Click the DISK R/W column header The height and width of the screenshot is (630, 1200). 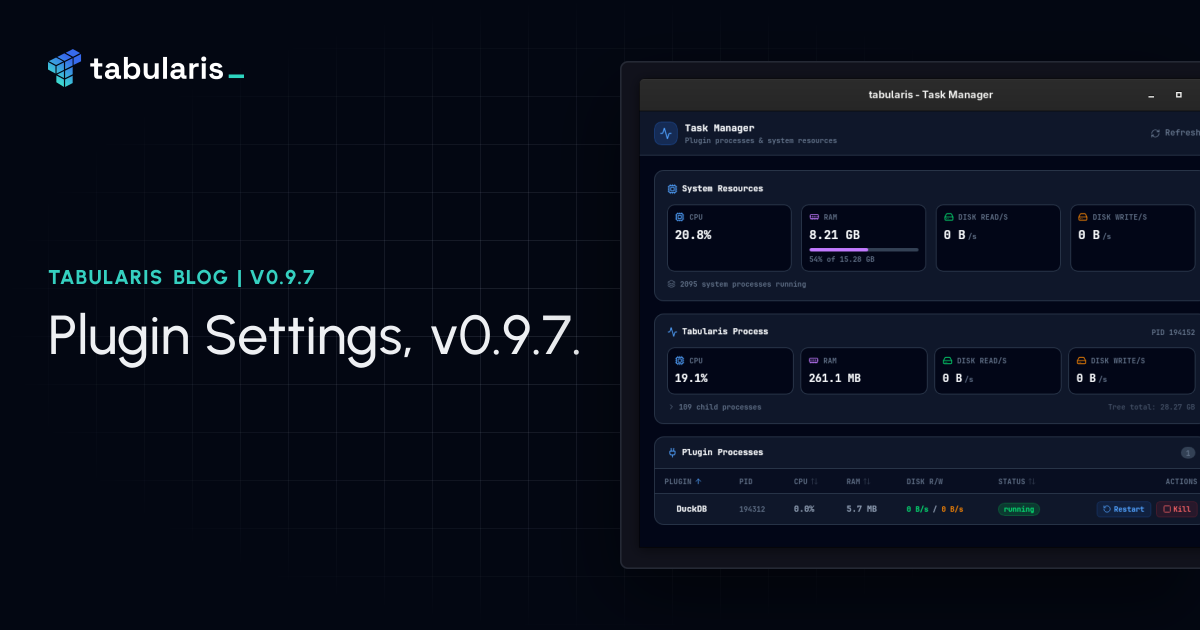tap(924, 481)
